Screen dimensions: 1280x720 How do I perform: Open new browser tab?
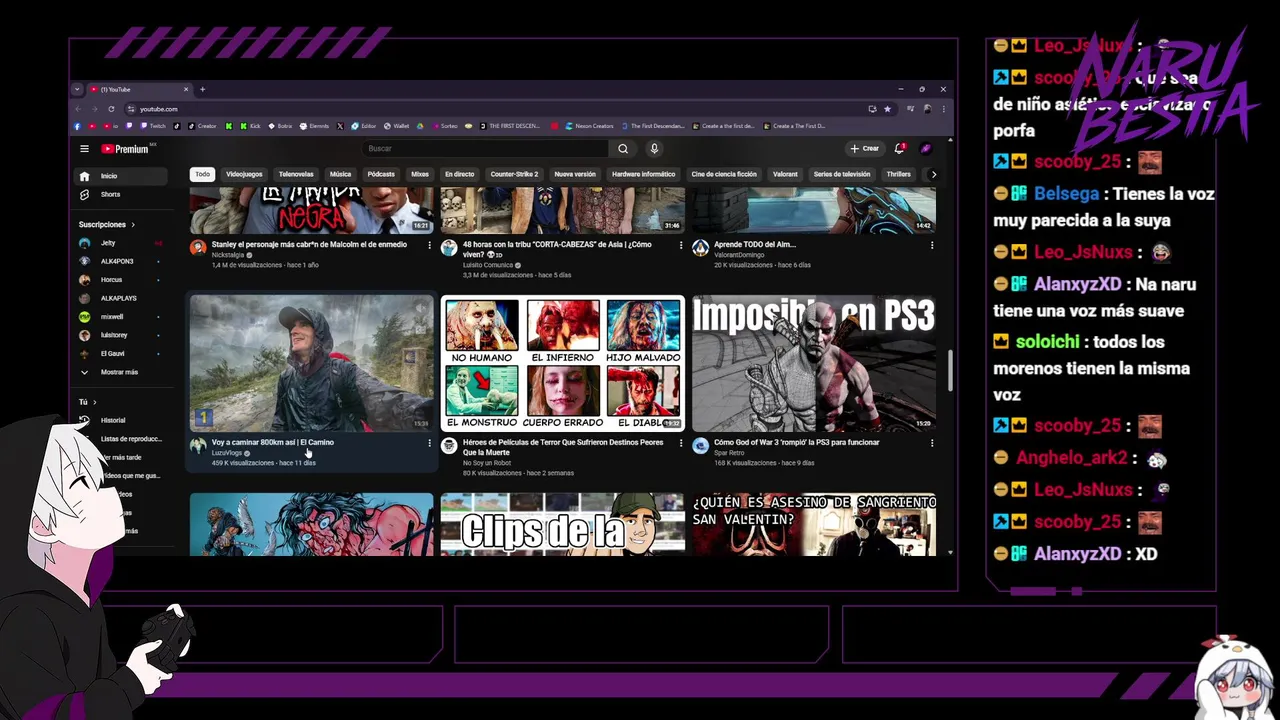point(202,89)
